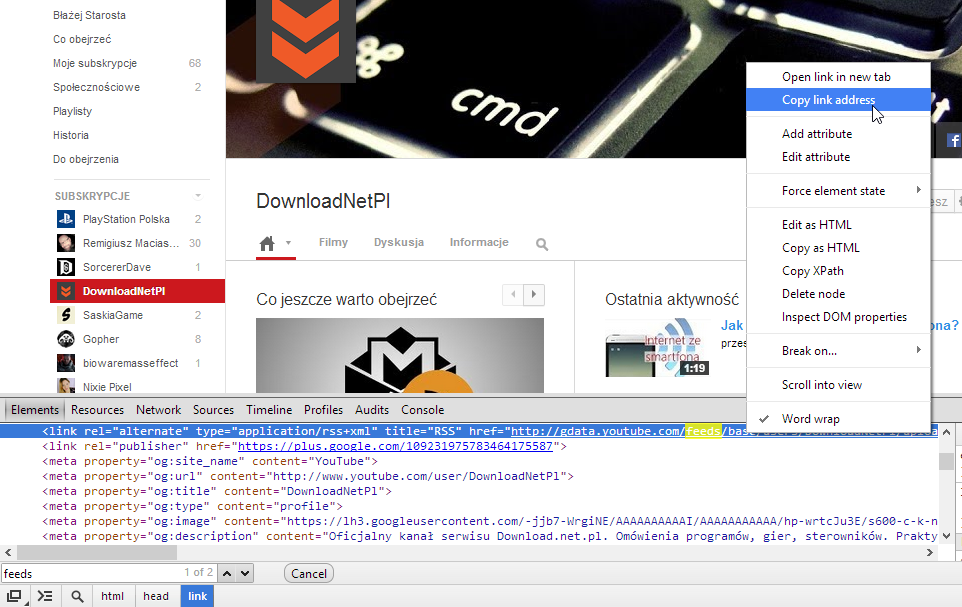Switch to the Audits DevTools tab
The width and height of the screenshot is (962, 607).
(x=372, y=409)
